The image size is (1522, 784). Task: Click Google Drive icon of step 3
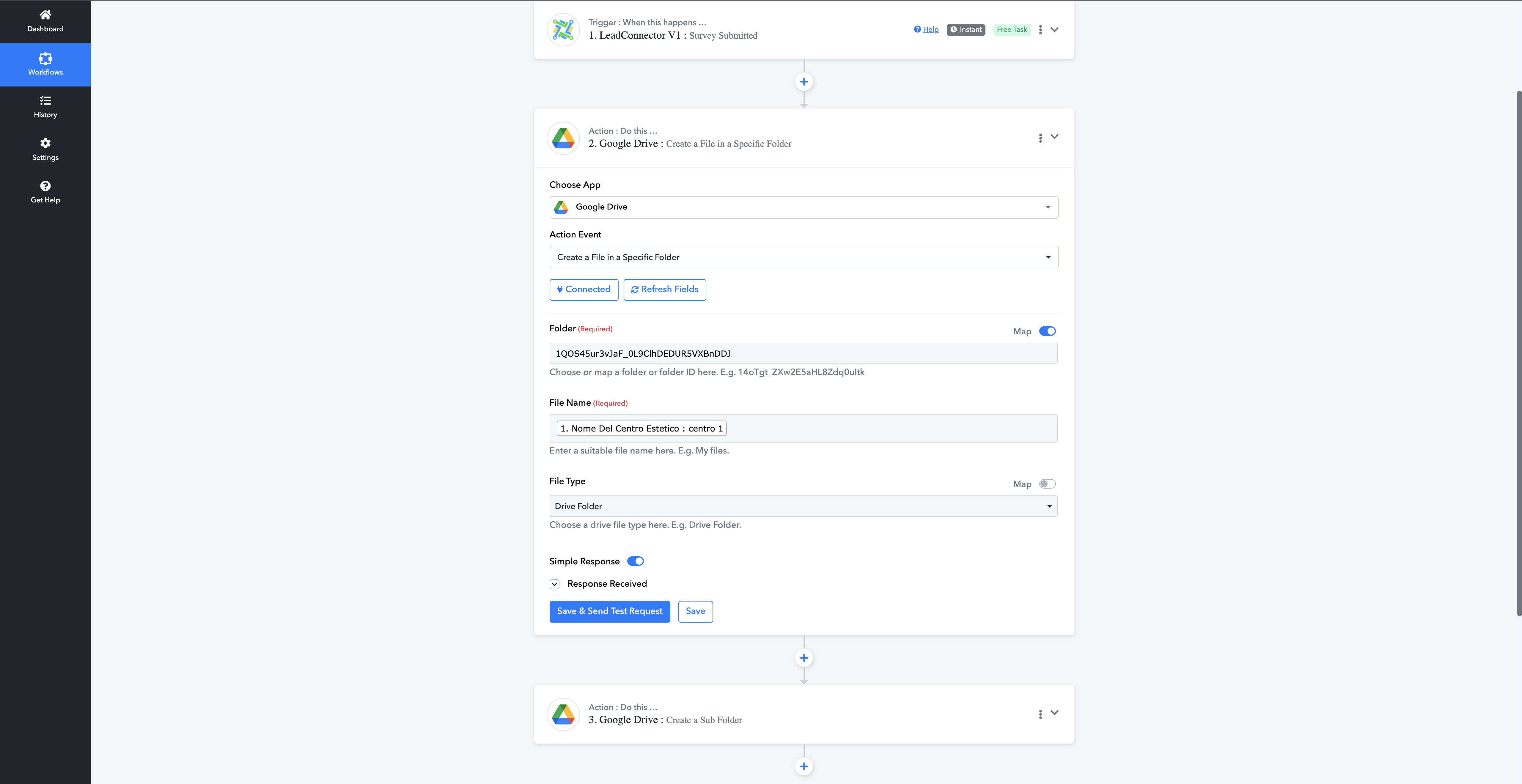(562, 714)
